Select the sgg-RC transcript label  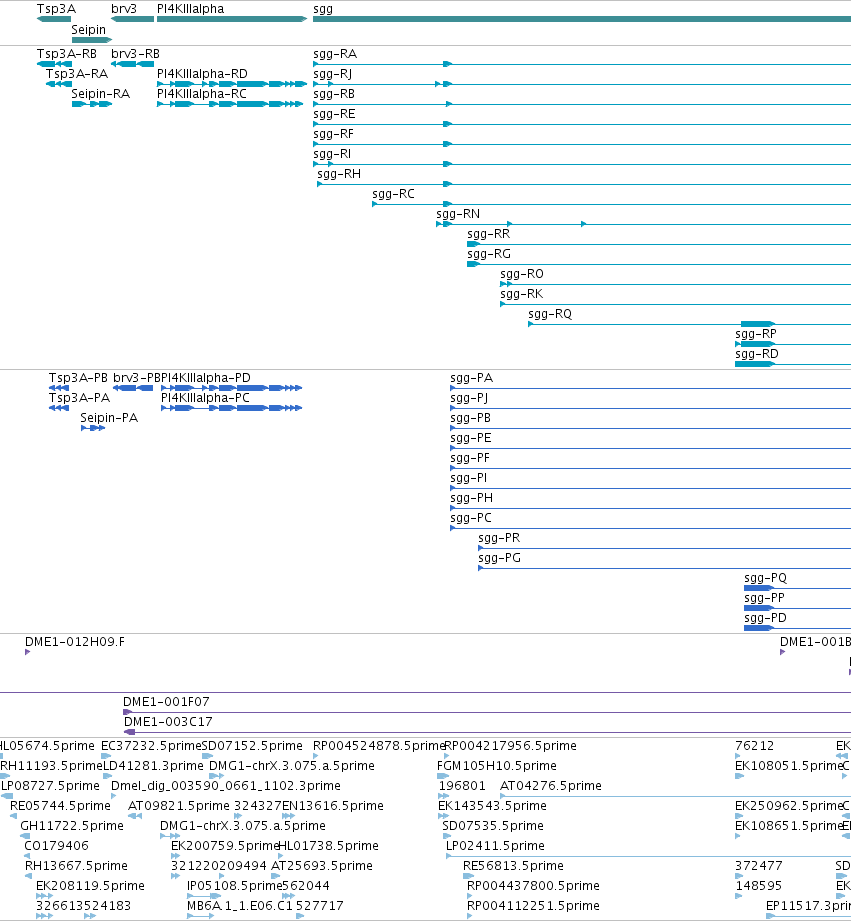point(393,194)
